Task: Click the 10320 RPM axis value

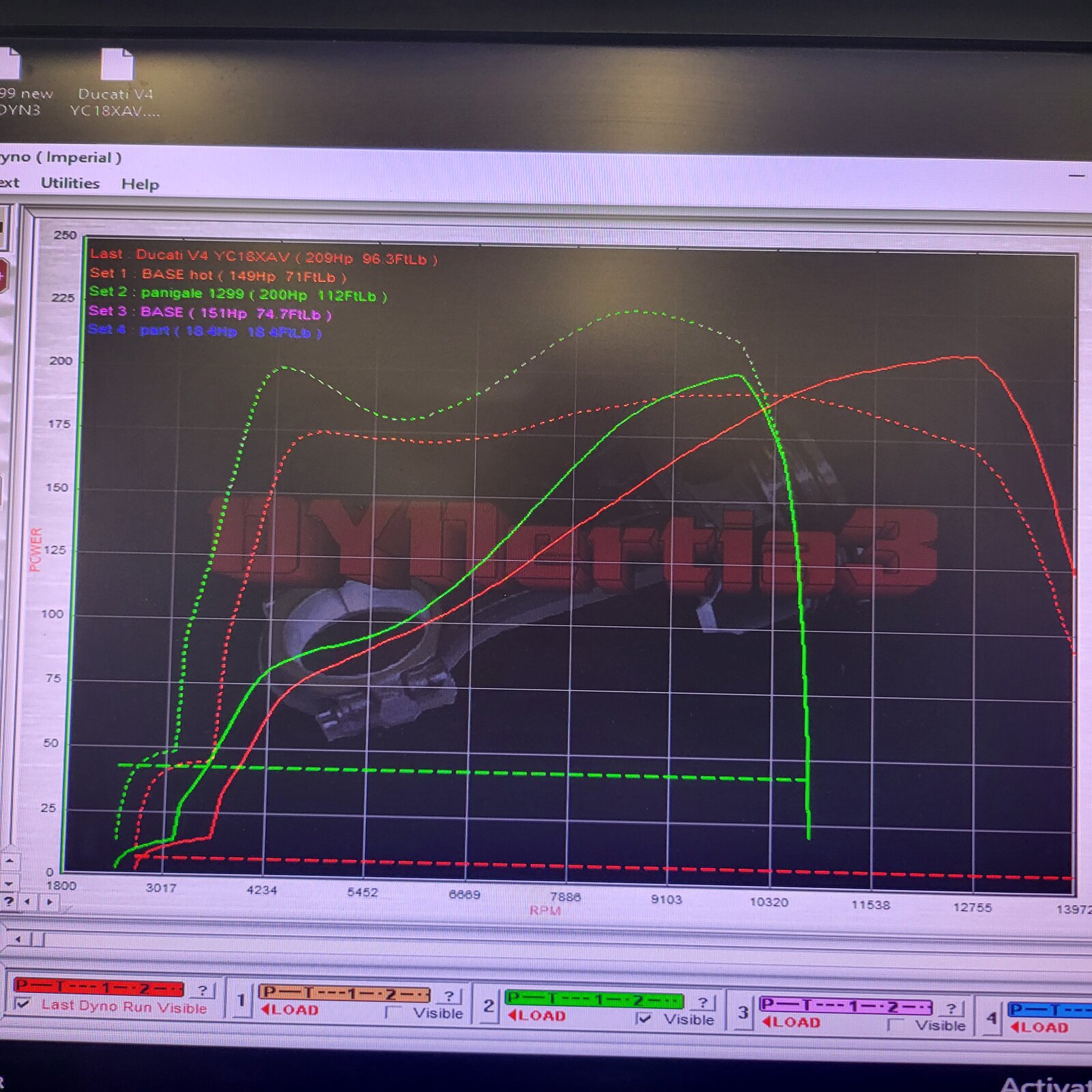Action: coord(768,902)
